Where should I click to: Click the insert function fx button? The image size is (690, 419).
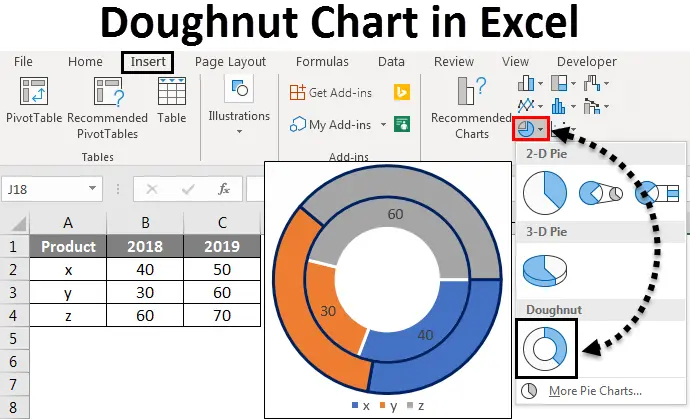(224, 188)
